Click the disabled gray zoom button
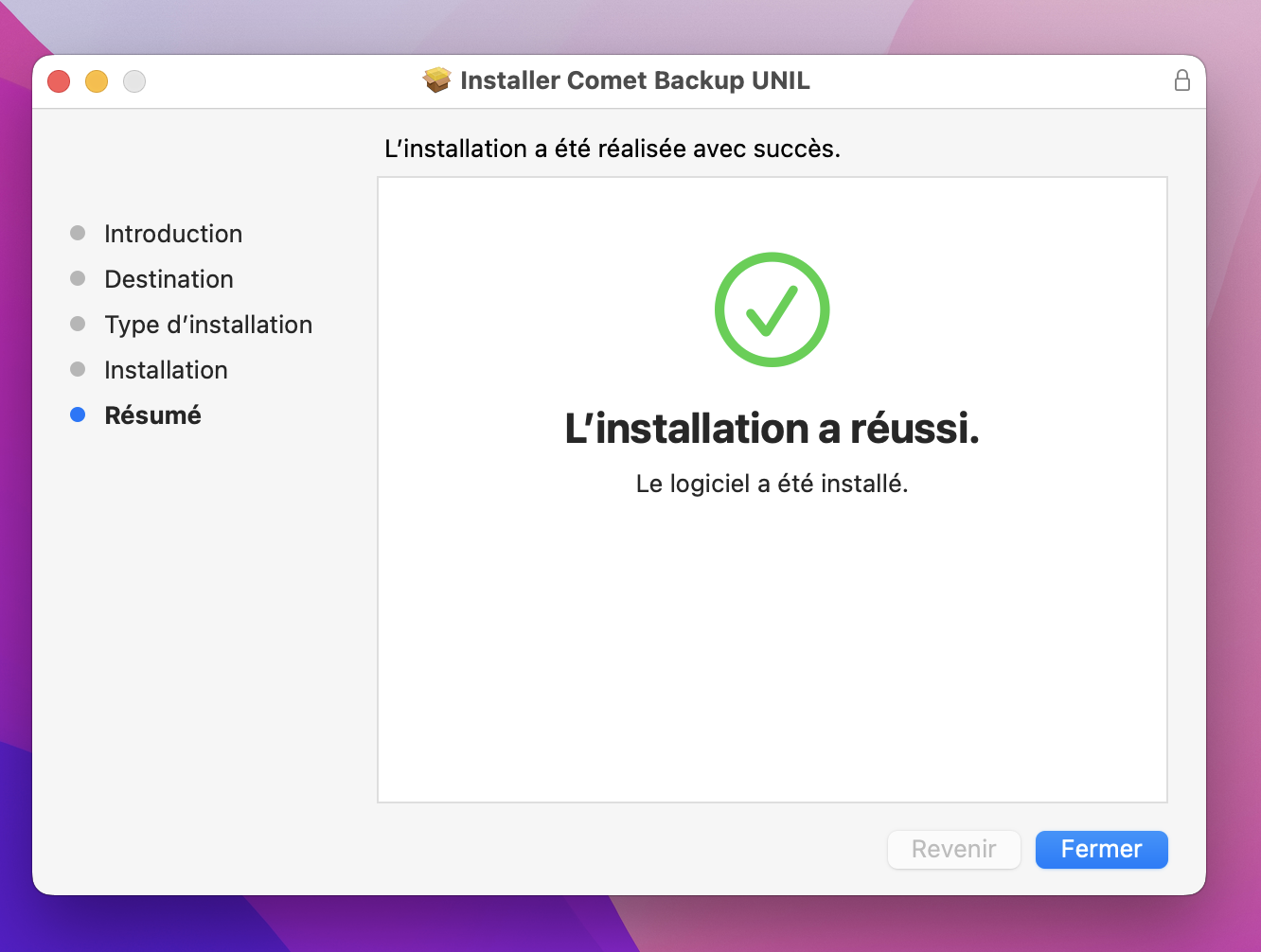Viewport: 1261px width, 952px height. click(x=134, y=81)
